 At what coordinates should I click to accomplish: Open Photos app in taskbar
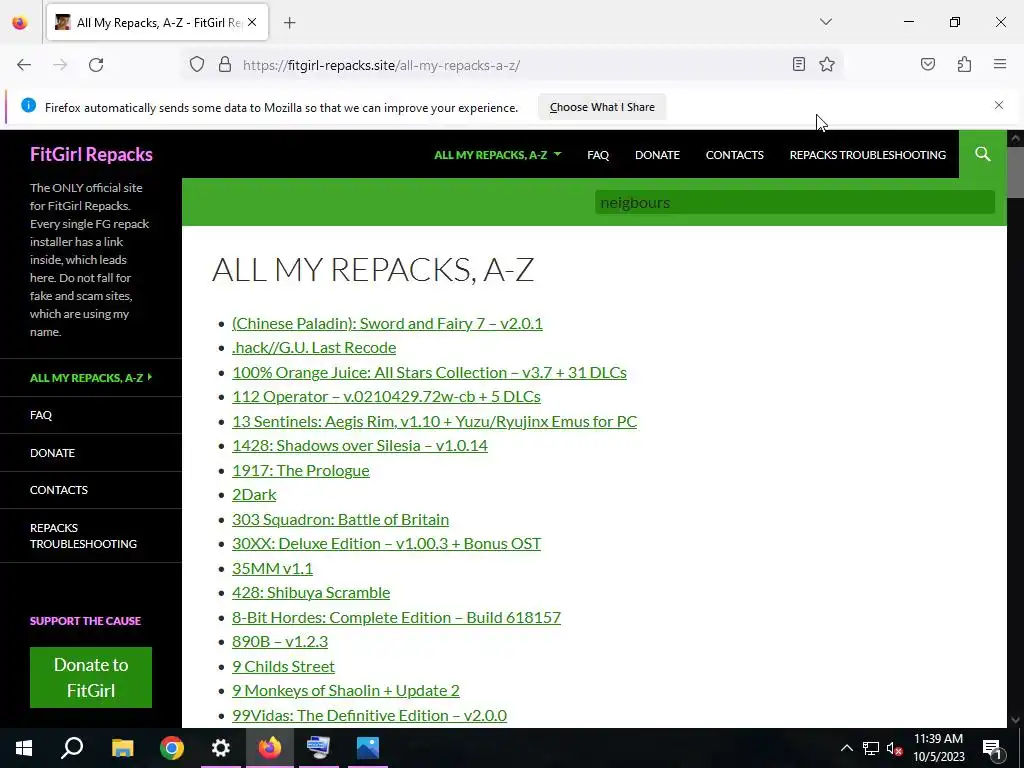click(x=368, y=748)
